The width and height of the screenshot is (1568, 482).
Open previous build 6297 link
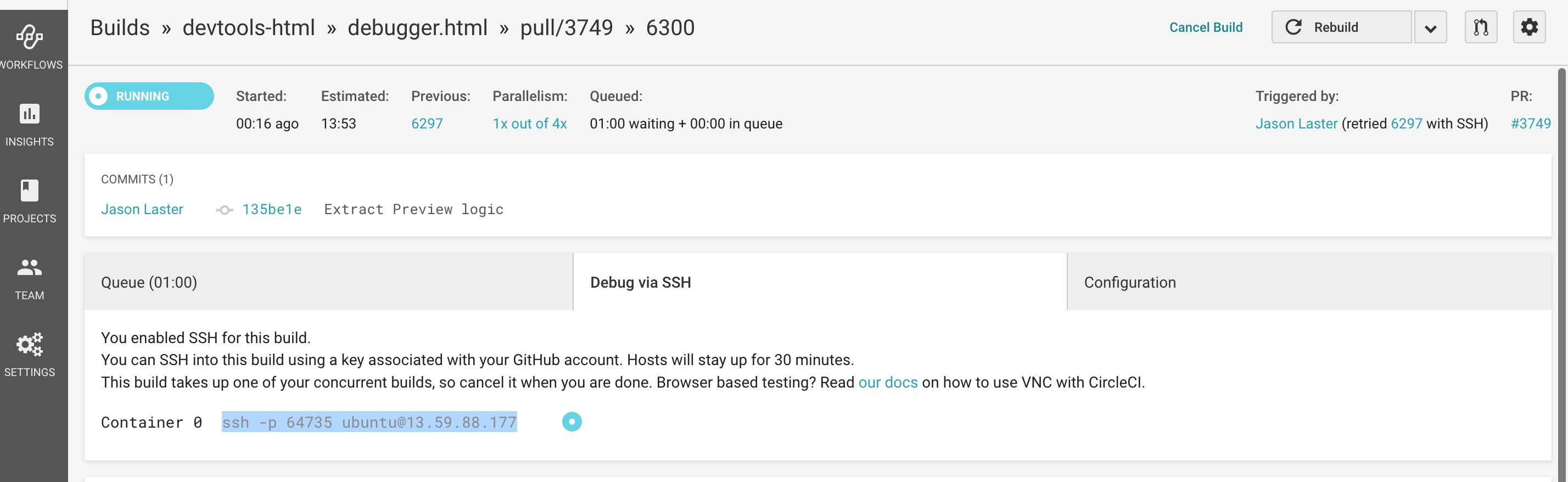tap(427, 124)
